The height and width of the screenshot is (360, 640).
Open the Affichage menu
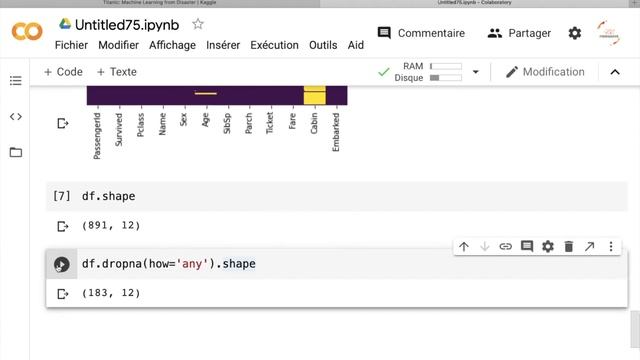pyautogui.click(x=172, y=45)
